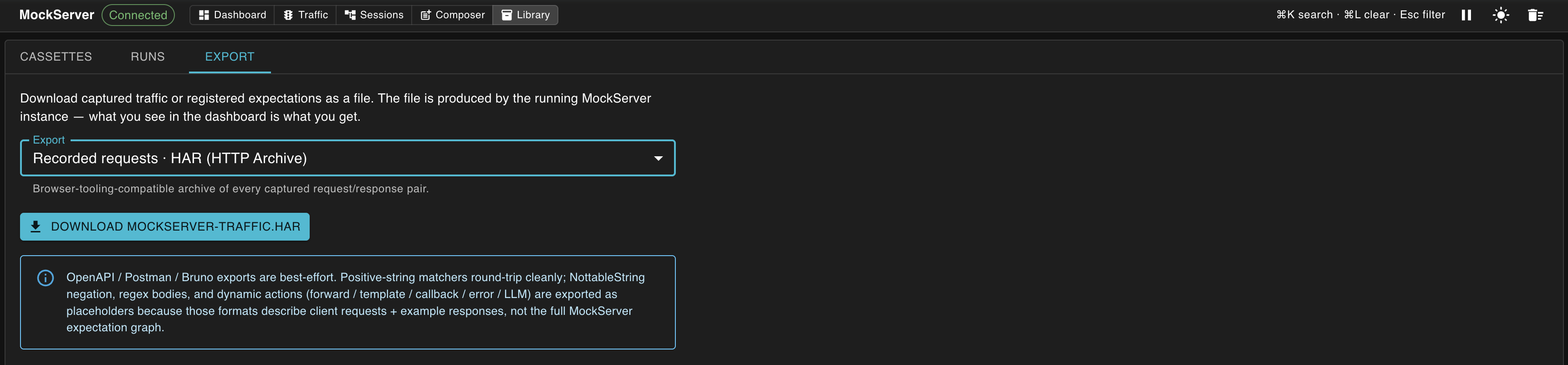The image size is (1568, 365).
Task: Click the clear-all trash icon
Action: point(1536,15)
